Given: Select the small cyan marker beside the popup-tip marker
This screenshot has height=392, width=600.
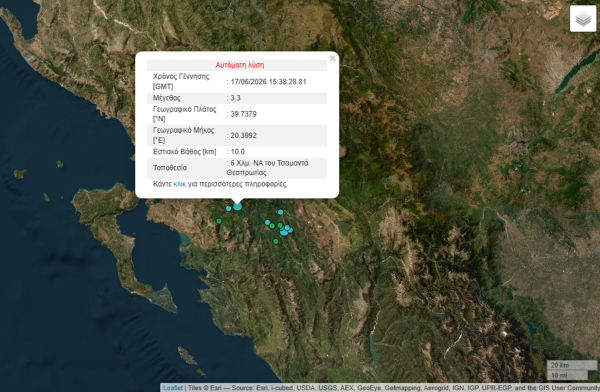Looking at the screenshot, I should click(x=228, y=209).
